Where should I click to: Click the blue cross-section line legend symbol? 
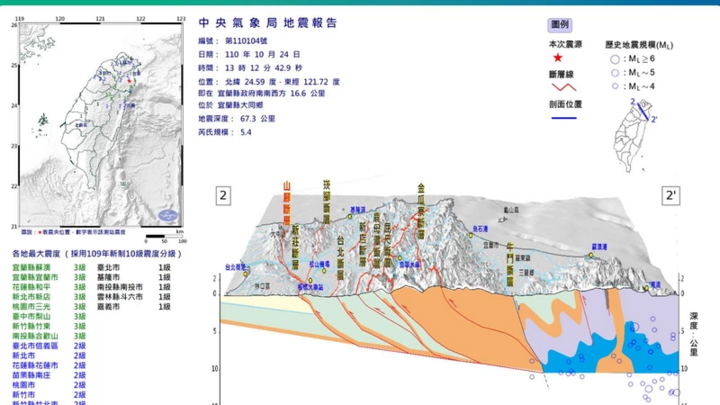[565, 119]
